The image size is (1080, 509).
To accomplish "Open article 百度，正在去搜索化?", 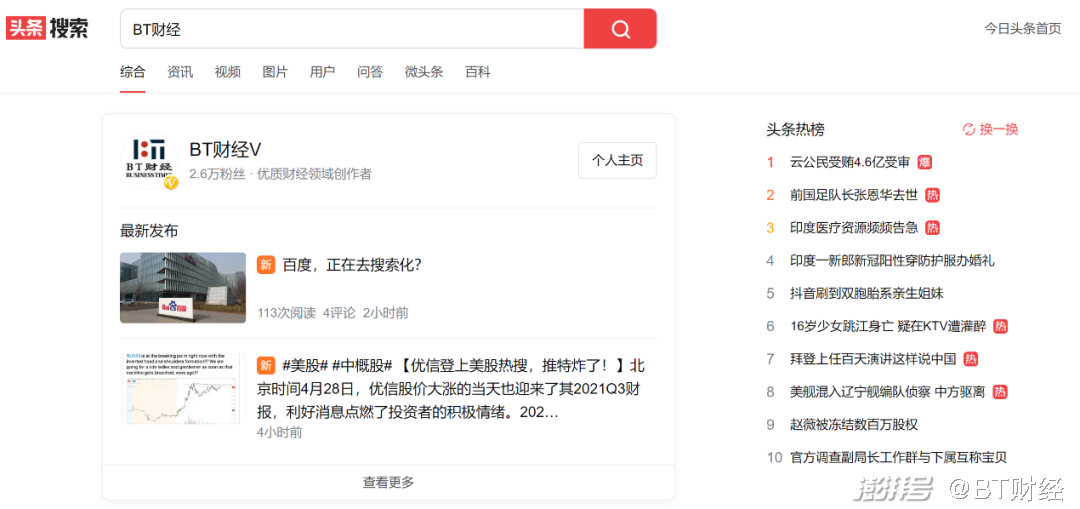I will 351,265.
